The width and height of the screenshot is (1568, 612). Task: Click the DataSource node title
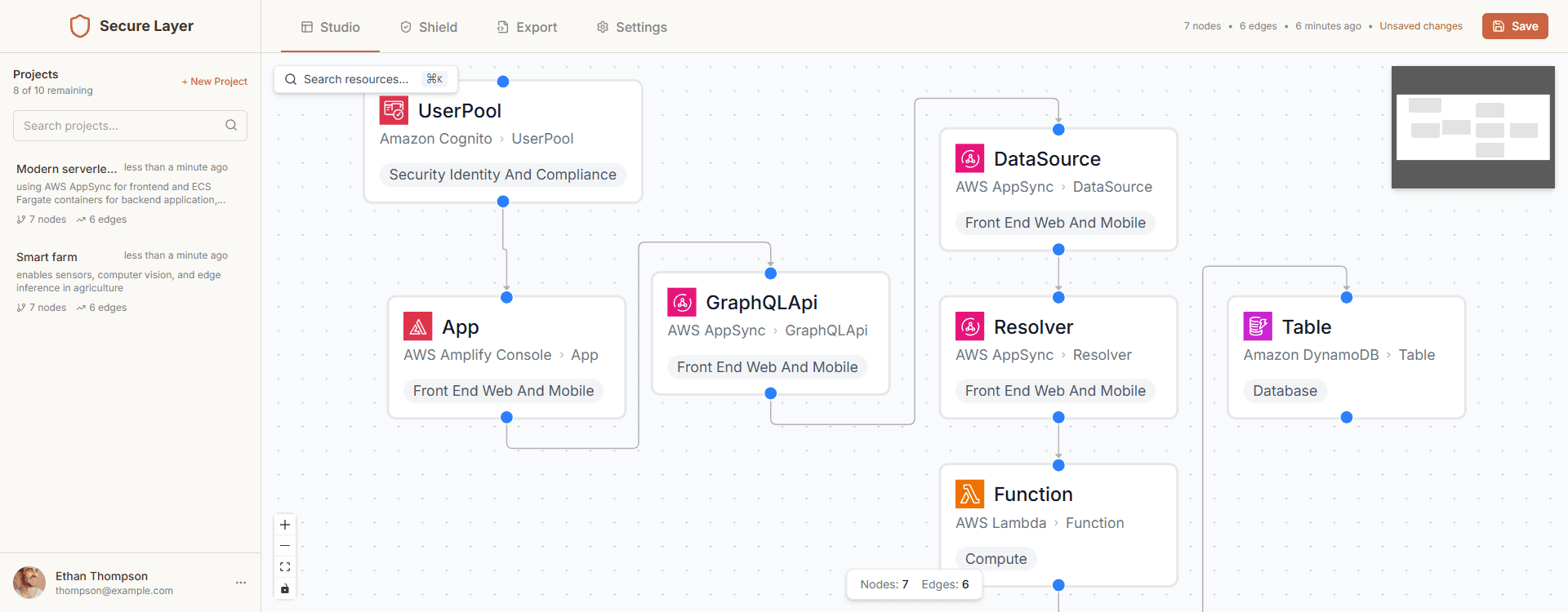click(1047, 158)
